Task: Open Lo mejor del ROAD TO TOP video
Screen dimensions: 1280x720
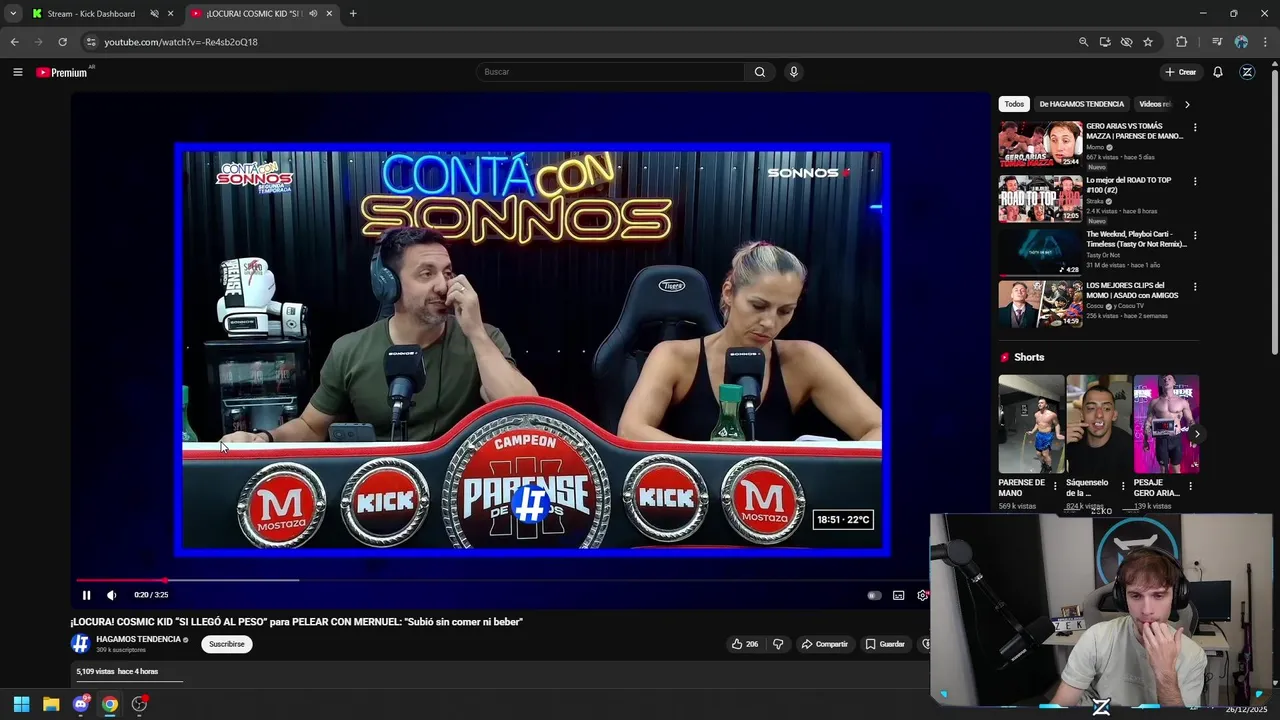Action: tap(1040, 198)
